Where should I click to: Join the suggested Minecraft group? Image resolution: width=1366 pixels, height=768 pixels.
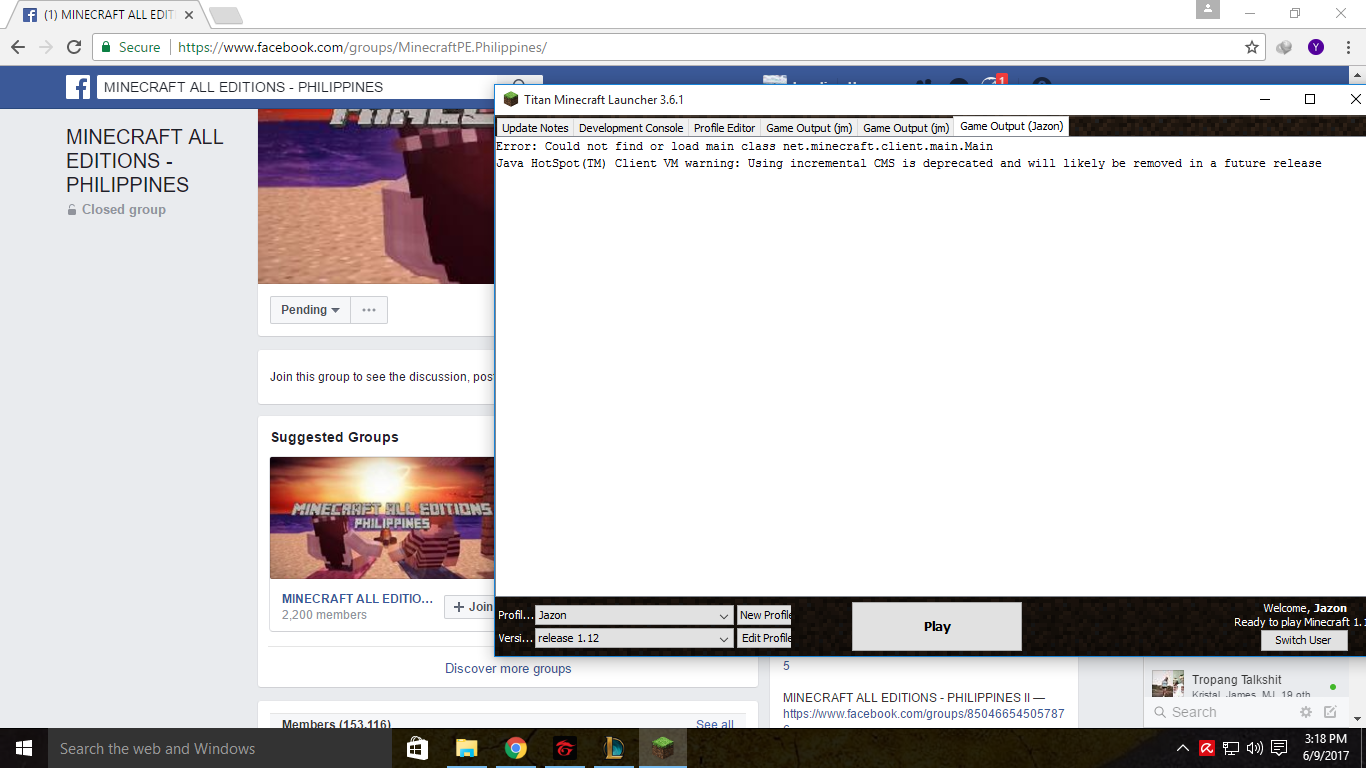click(x=471, y=606)
